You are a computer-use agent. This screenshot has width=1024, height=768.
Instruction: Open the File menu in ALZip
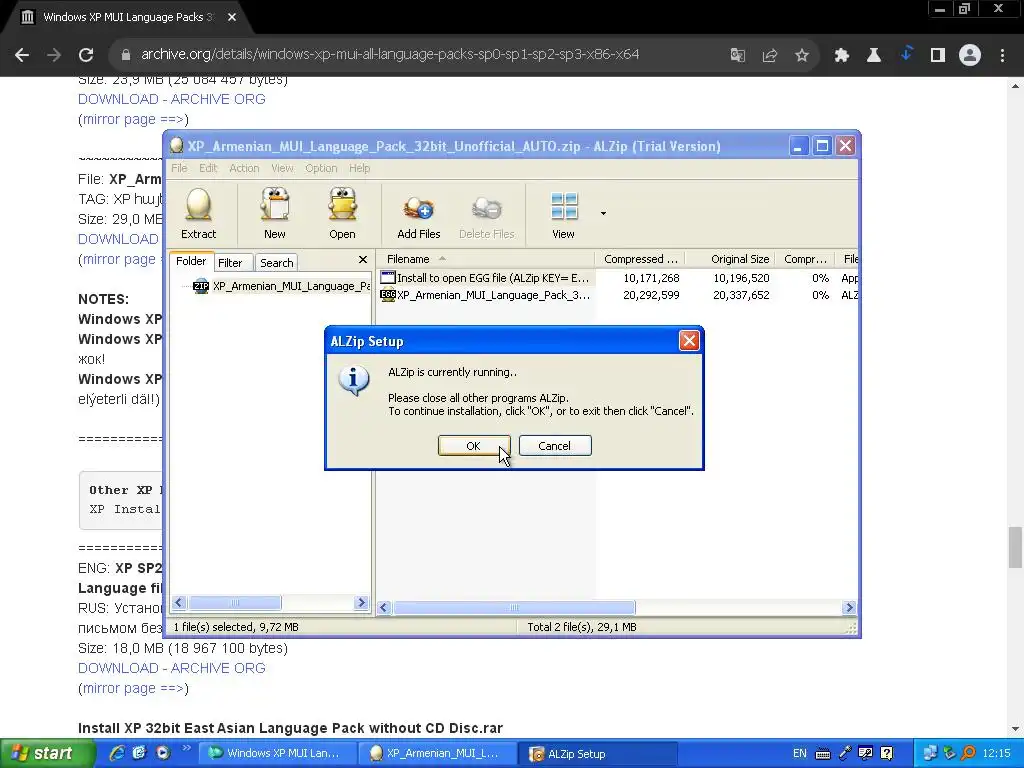point(179,168)
